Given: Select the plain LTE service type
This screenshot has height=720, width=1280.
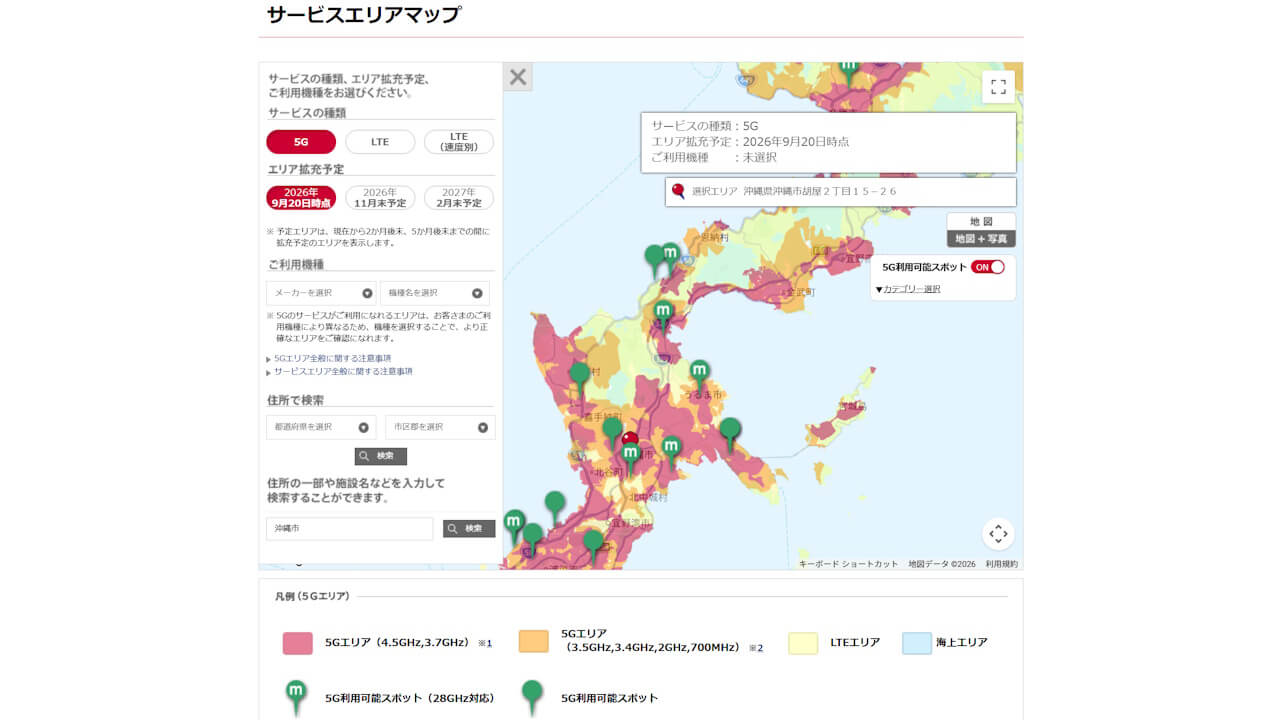Looking at the screenshot, I should (x=380, y=142).
